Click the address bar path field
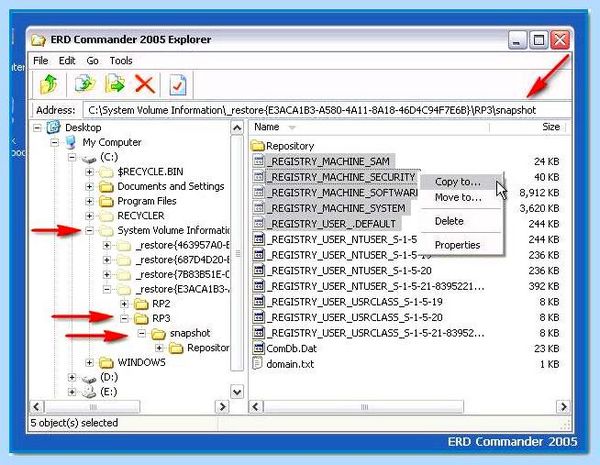 [326, 110]
